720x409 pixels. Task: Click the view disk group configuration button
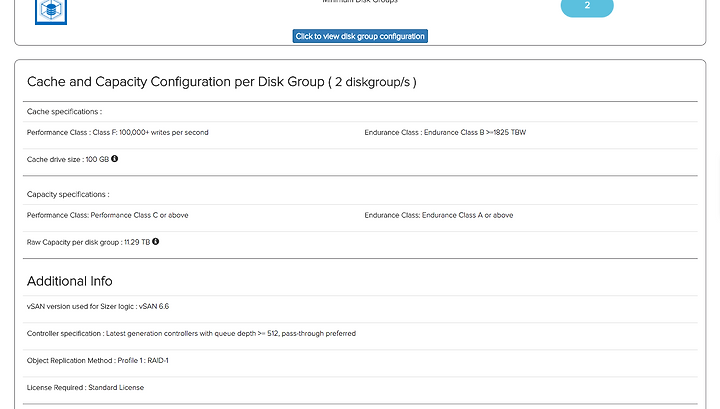pos(360,36)
